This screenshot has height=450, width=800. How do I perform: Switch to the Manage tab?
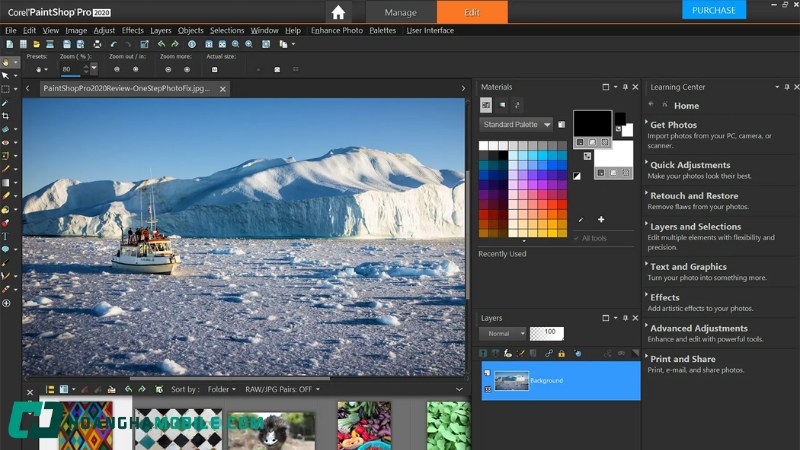coord(400,12)
